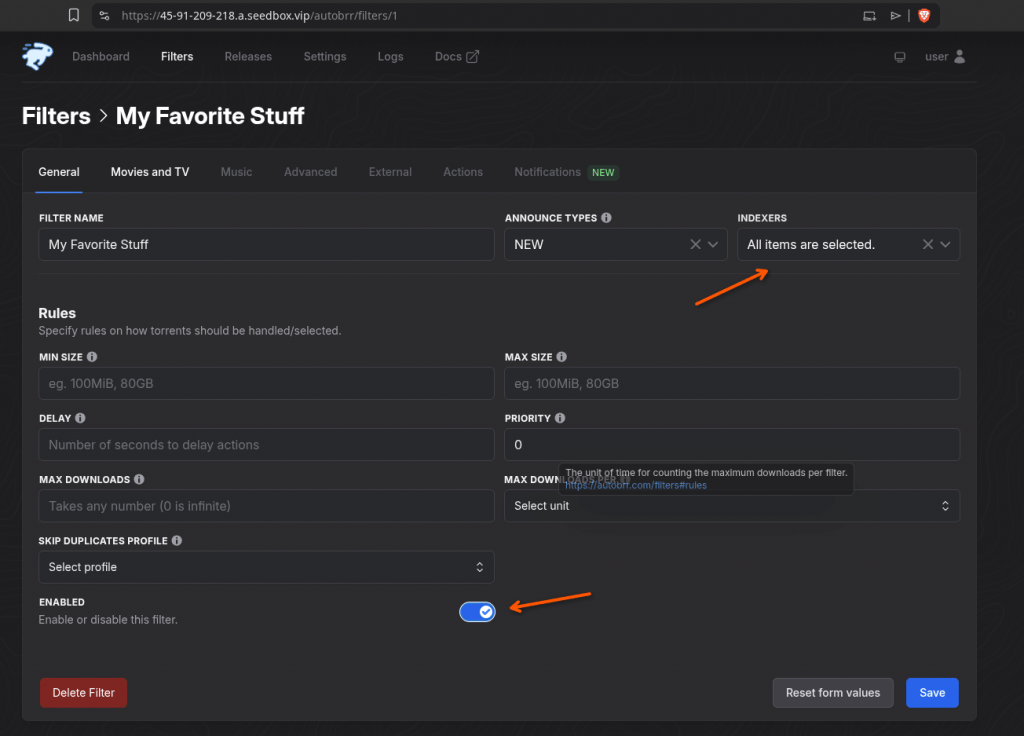
Task: Click Announce Types info icon
Action: (607, 217)
